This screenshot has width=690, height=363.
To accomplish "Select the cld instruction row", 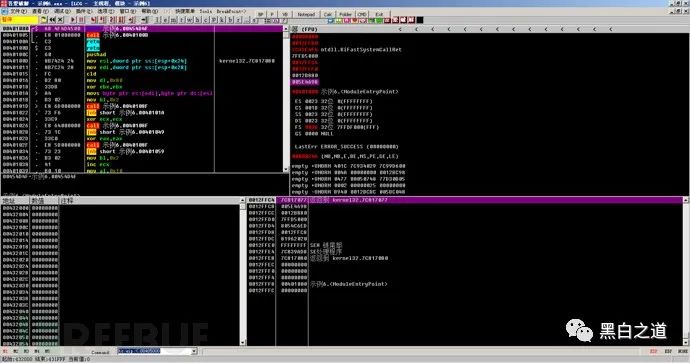I will [x=142, y=74].
